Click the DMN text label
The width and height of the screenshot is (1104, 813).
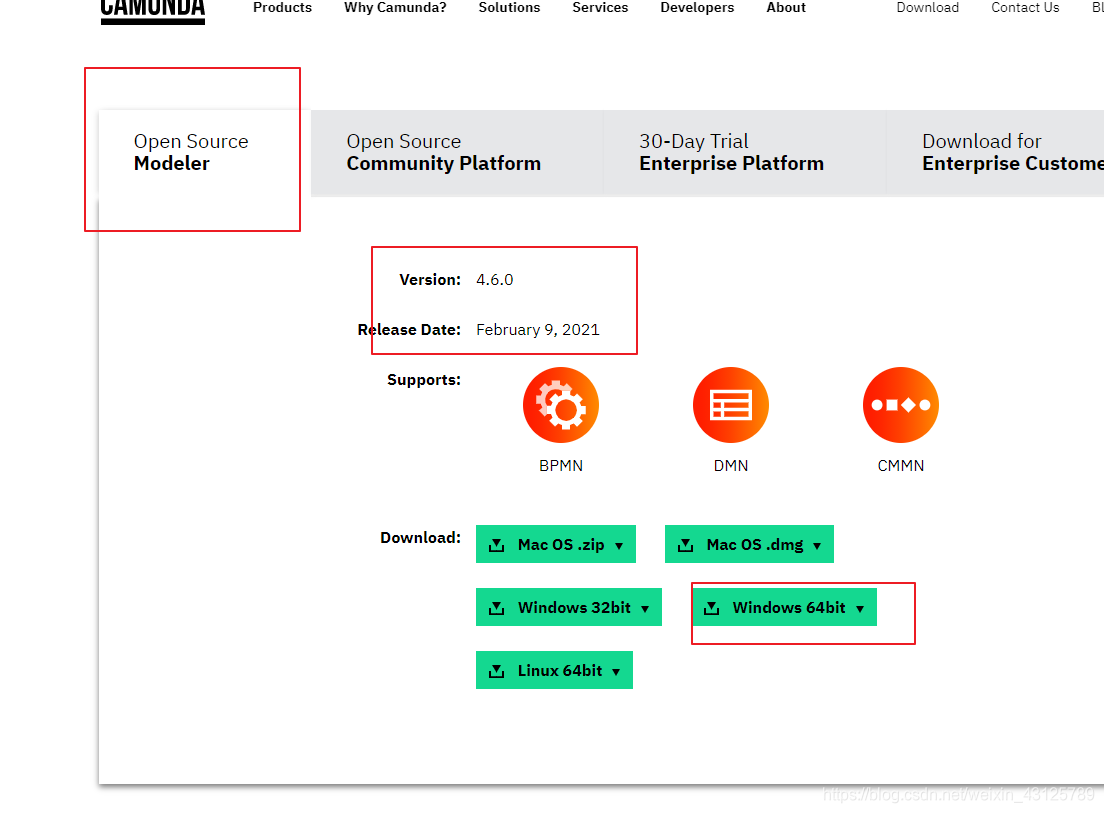coord(731,466)
